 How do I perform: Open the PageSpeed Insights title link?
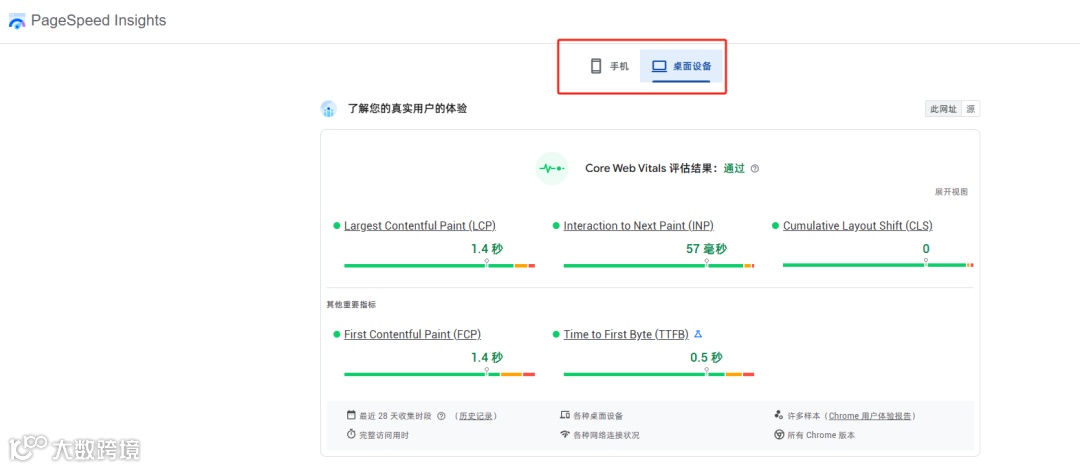(98, 21)
